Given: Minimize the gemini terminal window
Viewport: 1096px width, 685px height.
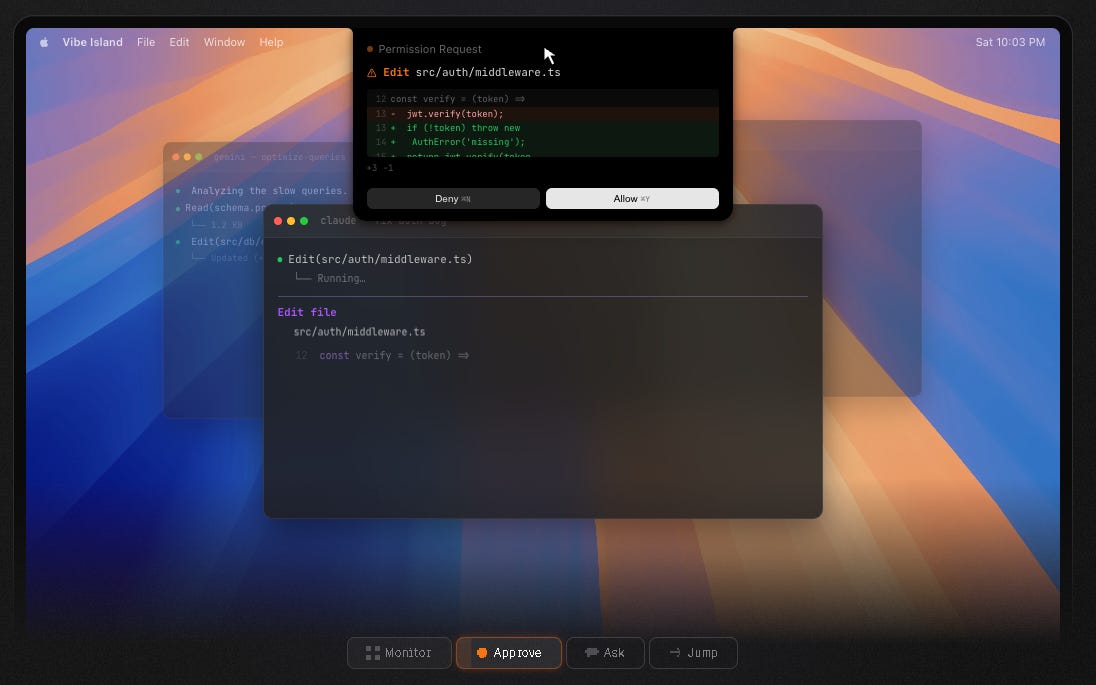Looking at the screenshot, I should coord(187,157).
